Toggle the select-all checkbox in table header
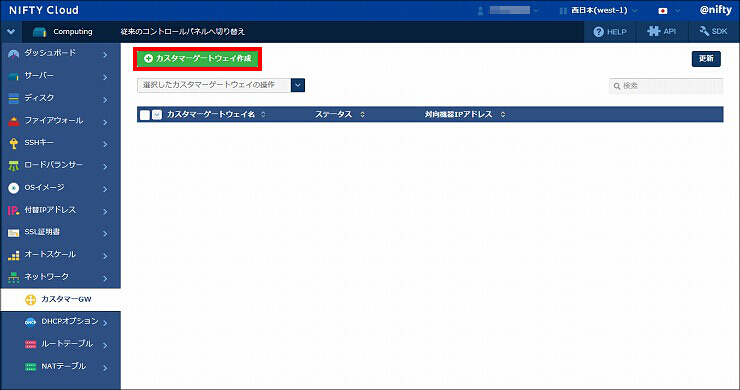 145,115
